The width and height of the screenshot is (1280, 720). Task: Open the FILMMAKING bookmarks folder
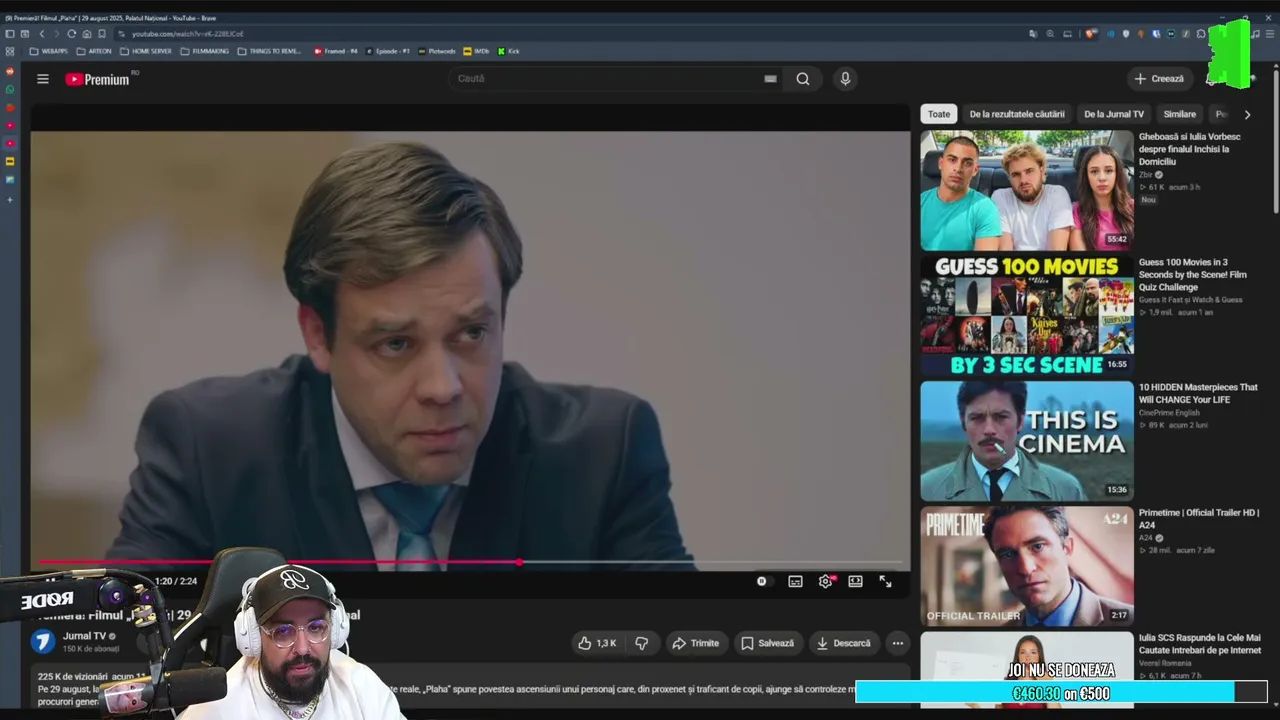205,51
